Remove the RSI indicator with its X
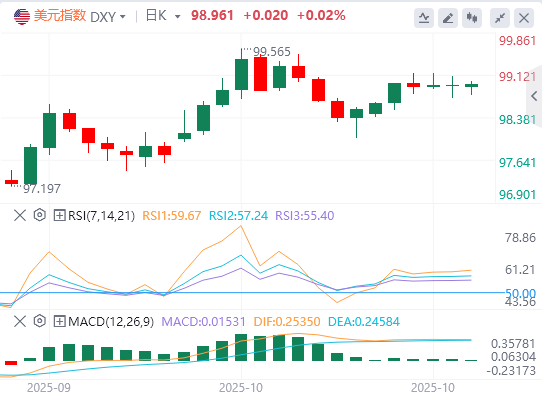Viewport: 542px width, 399px height. click(x=20, y=215)
